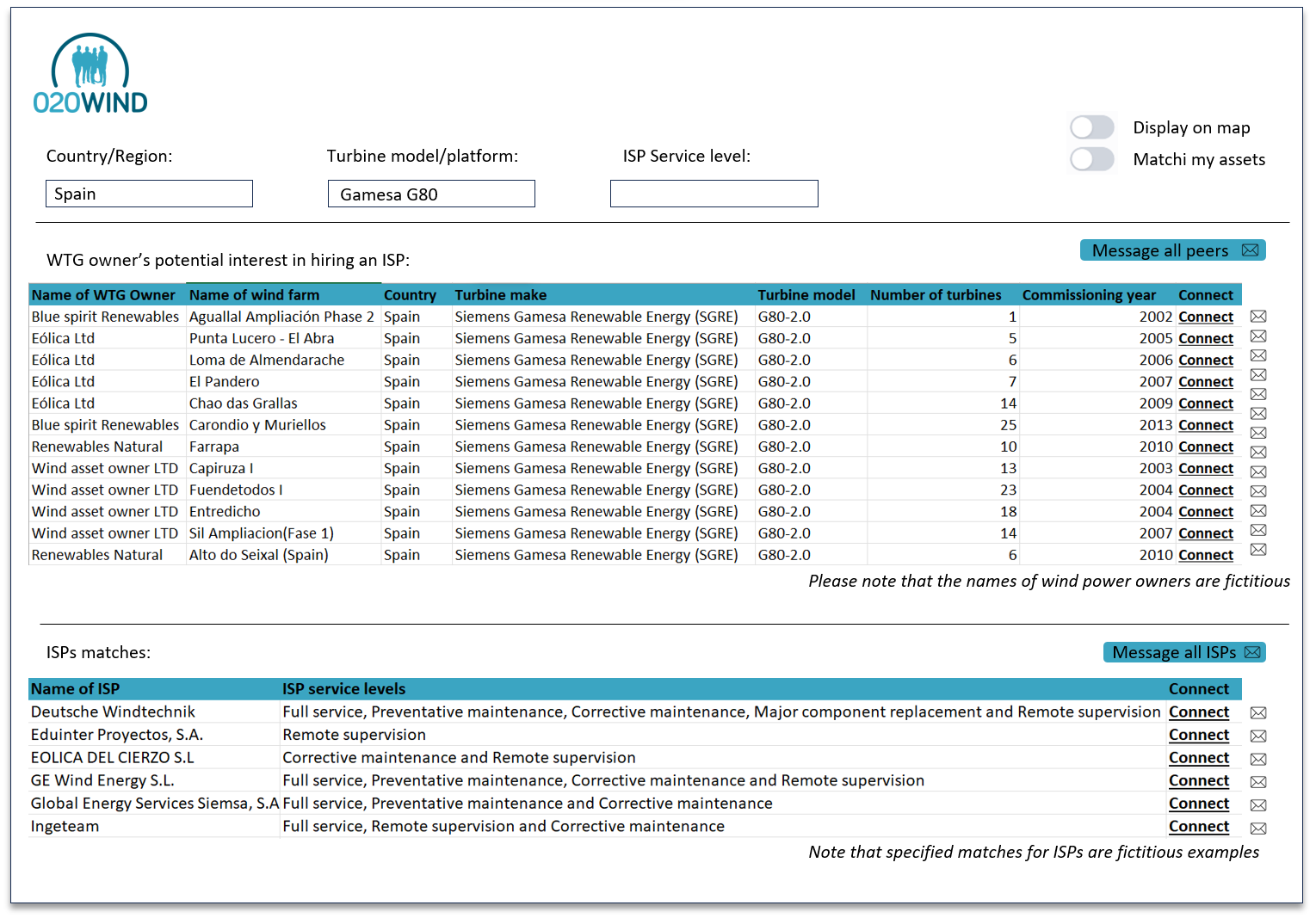
Task: Click the Message all peers button
Action: point(1172,250)
